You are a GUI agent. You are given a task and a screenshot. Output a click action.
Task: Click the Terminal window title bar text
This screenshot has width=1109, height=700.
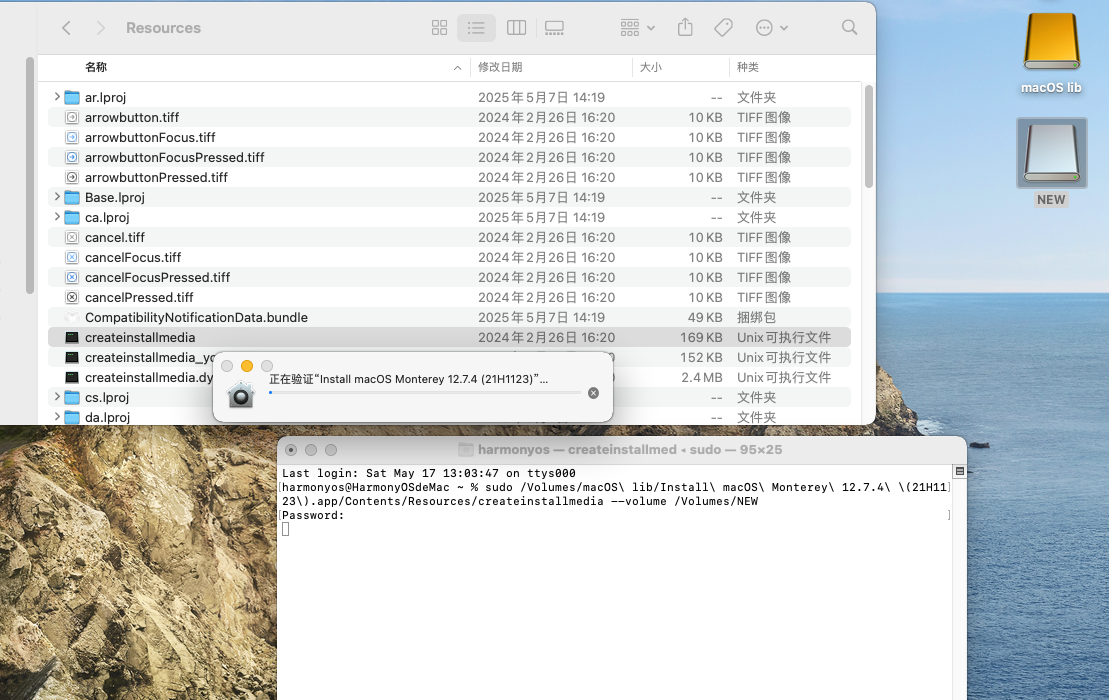click(x=629, y=450)
